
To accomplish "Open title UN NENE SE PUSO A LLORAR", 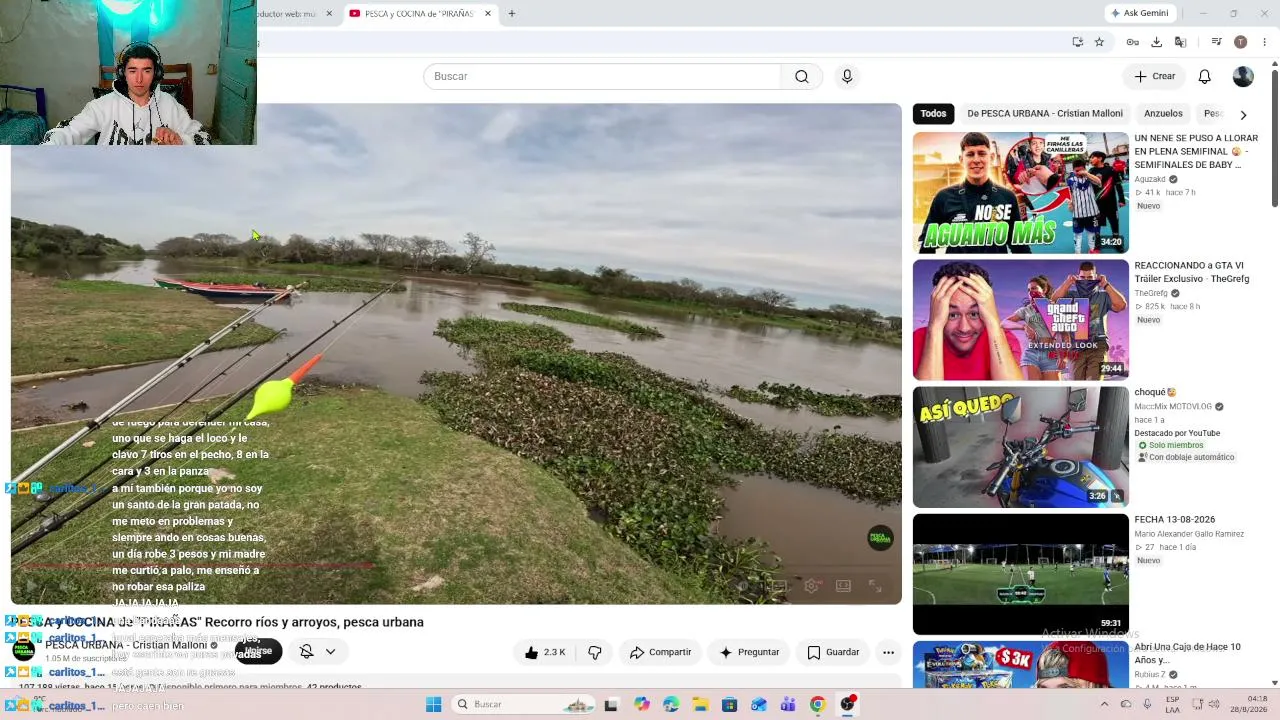I will pos(1196,152).
